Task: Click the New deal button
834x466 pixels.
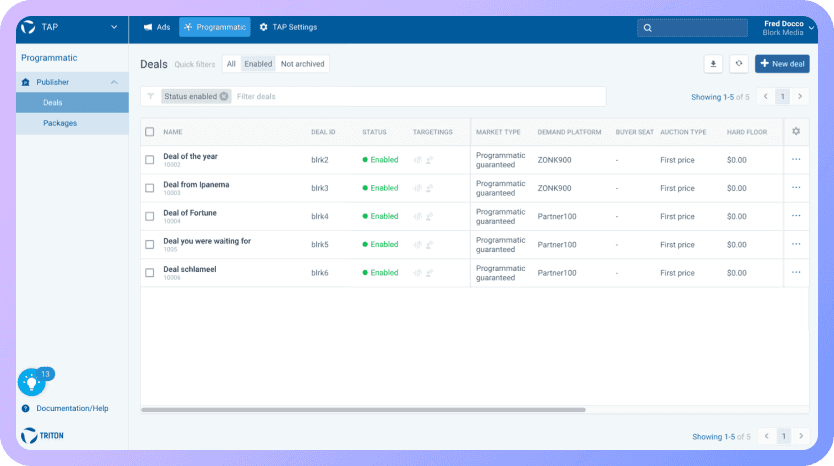Action: pos(782,64)
